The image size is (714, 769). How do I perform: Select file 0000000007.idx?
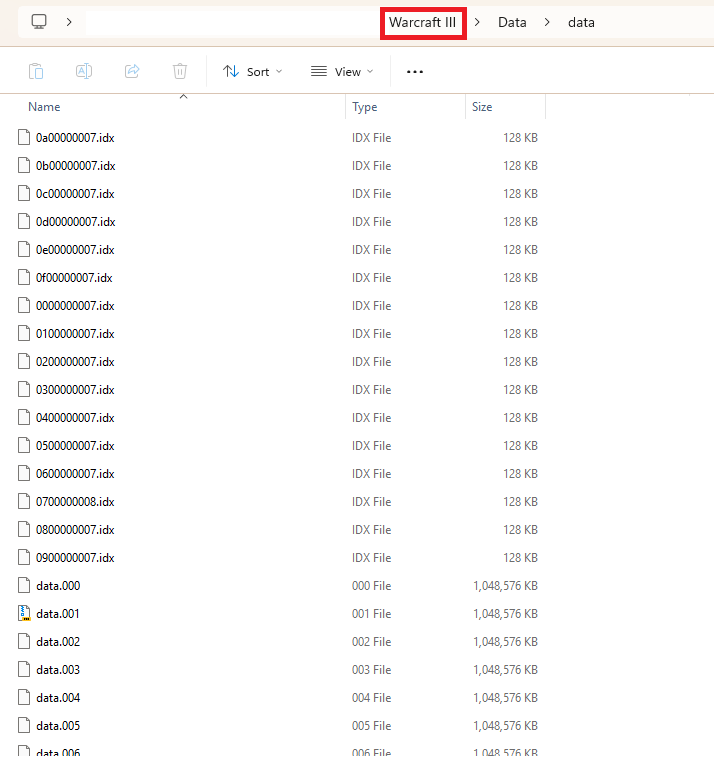coord(75,306)
